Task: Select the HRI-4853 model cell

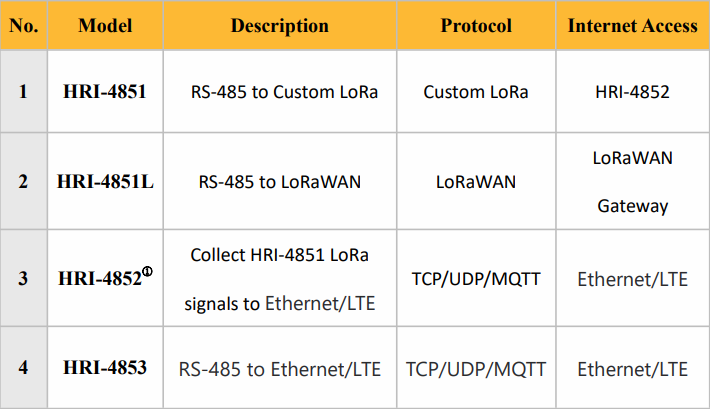Action: pyautogui.click(x=104, y=368)
